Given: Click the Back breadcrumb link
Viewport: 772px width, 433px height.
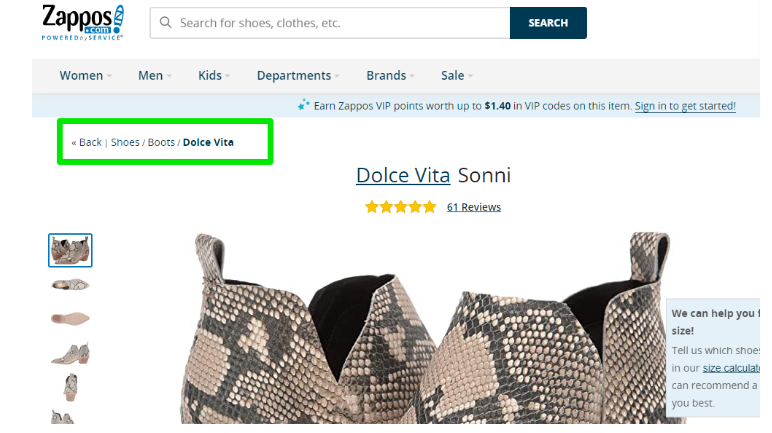Looking at the screenshot, I should [90, 142].
